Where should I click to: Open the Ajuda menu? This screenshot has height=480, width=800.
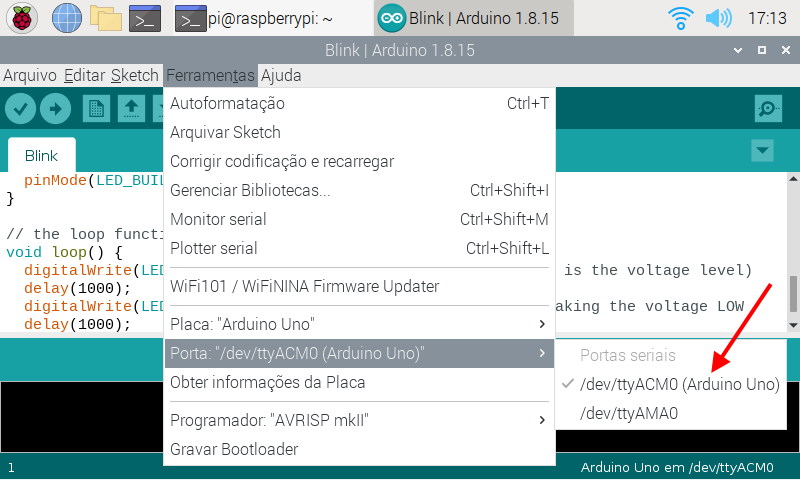tap(281, 75)
